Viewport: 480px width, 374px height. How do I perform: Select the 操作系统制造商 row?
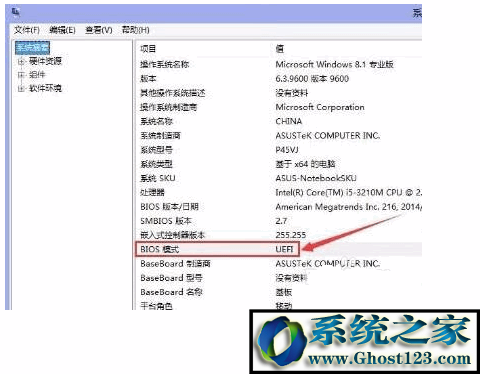(169, 107)
